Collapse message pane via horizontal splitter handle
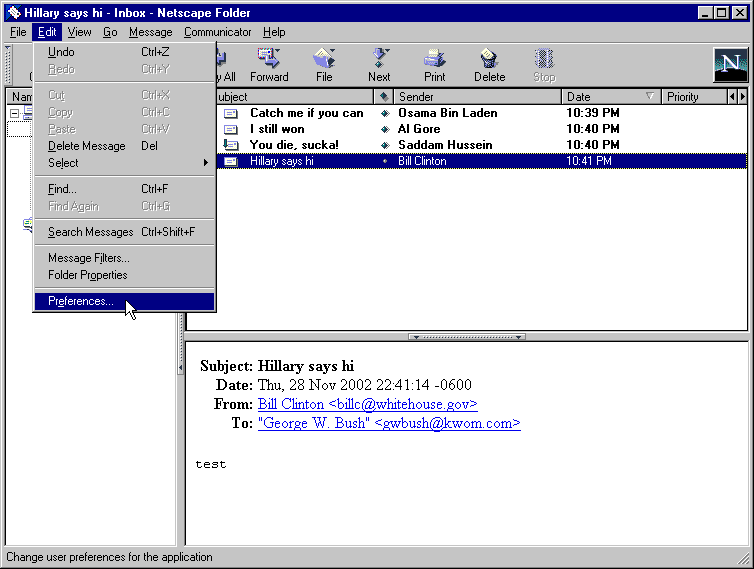The width and height of the screenshot is (754, 569). point(466,337)
